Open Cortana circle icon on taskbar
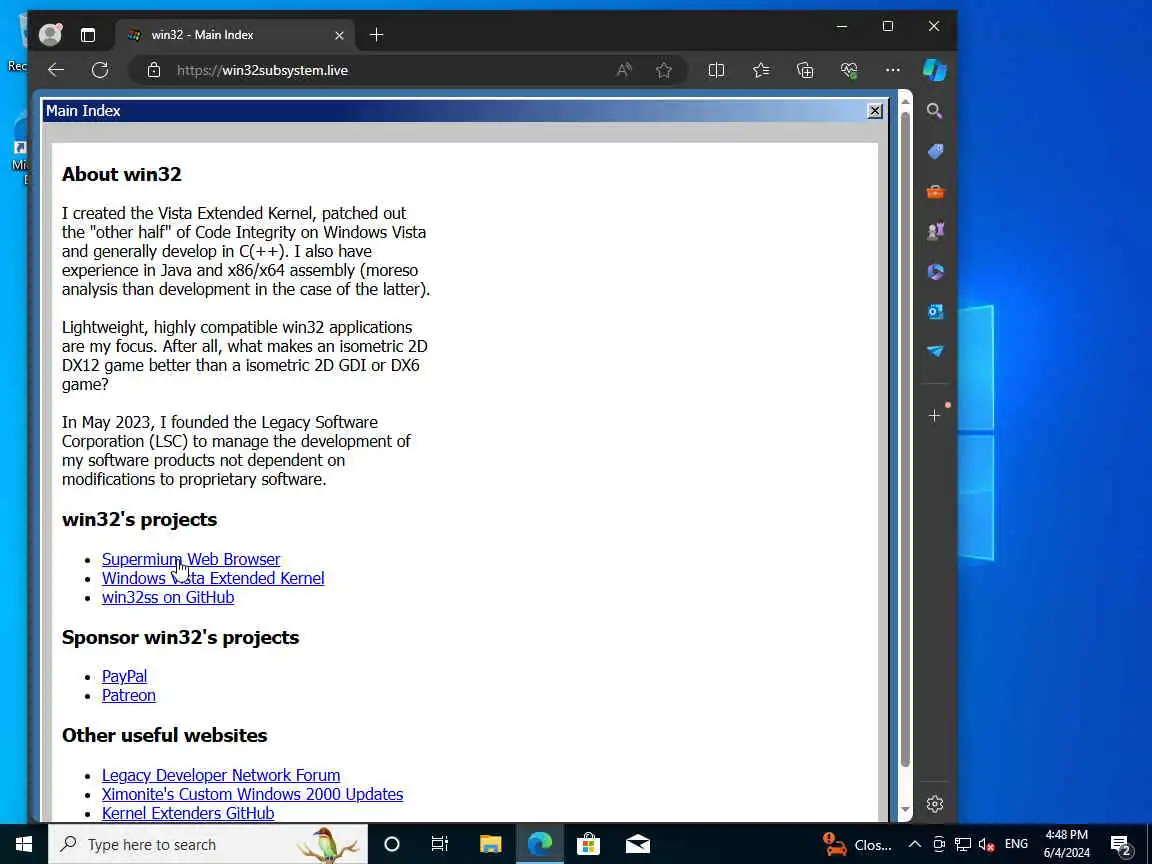The width and height of the screenshot is (1152, 864). click(392, 844)
